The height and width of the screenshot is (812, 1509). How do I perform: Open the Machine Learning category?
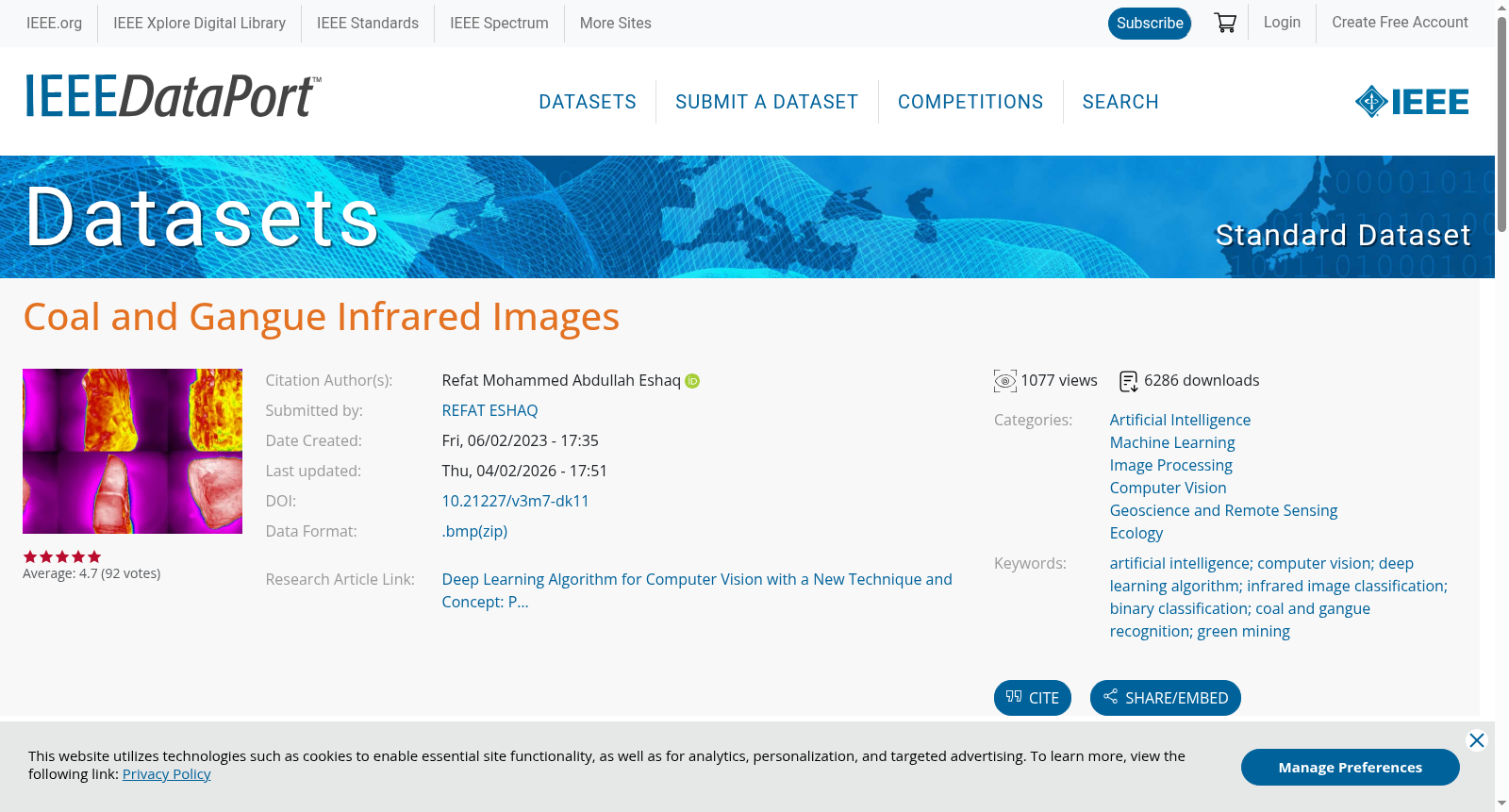[1172, 442]
